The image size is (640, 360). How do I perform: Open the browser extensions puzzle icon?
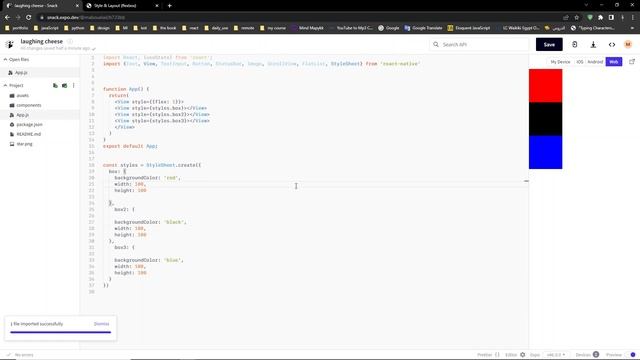(x=600, y=18)
